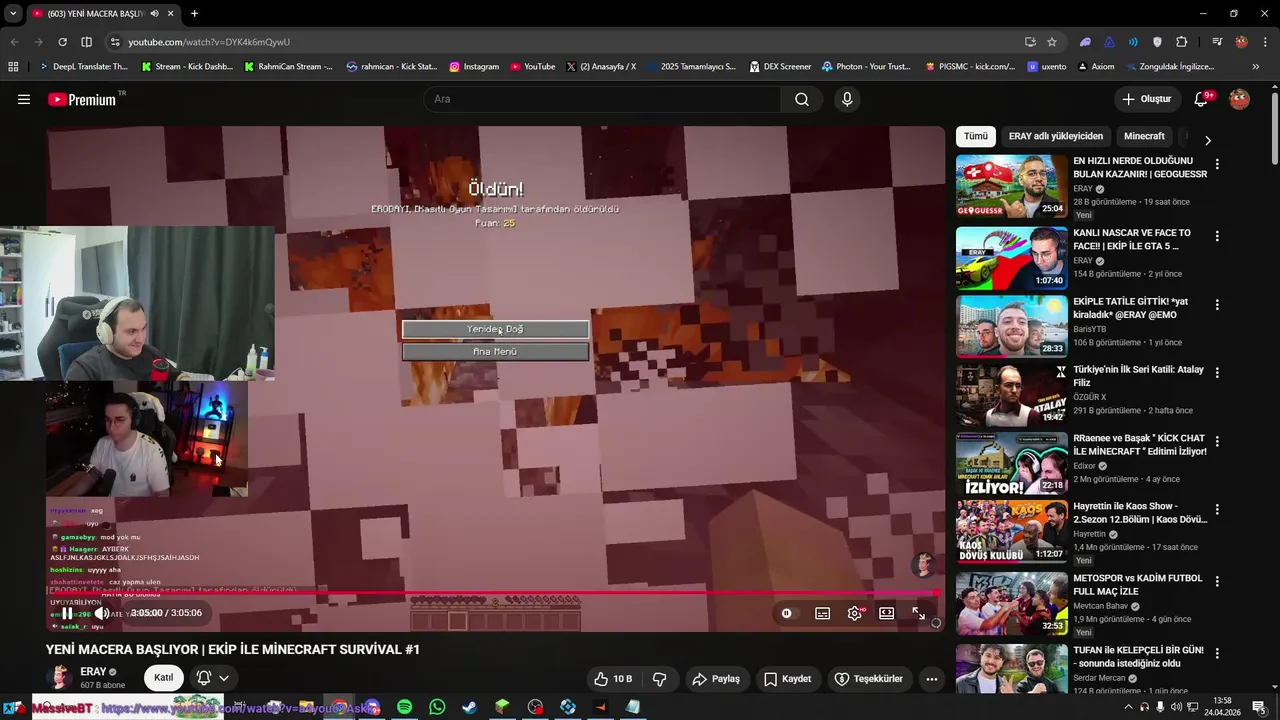Image resolution: width=1280 pixels, height=720 pixels.
Task: Open more actions below the video
Action: click(x=931, y=679)
